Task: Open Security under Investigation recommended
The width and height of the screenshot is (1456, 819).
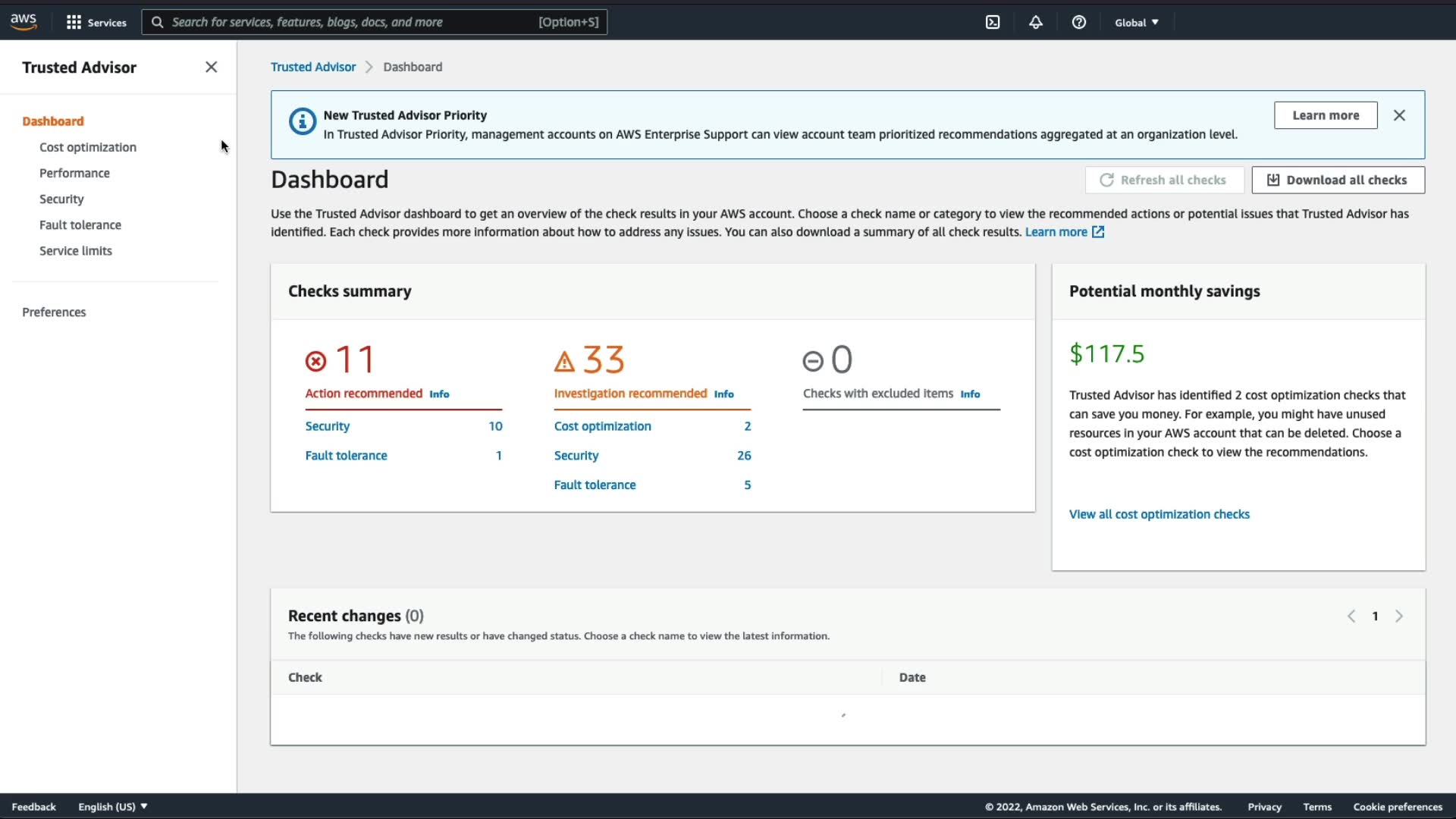Action: [576, 456]
